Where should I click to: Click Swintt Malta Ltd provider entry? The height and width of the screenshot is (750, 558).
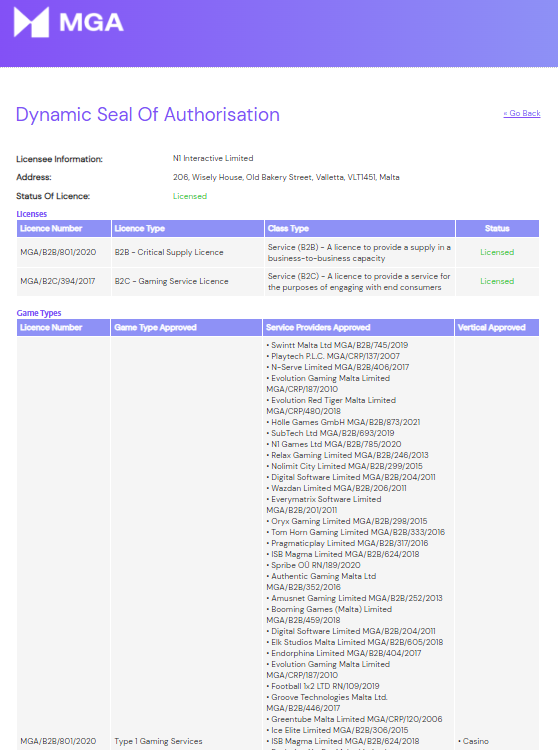337,345
